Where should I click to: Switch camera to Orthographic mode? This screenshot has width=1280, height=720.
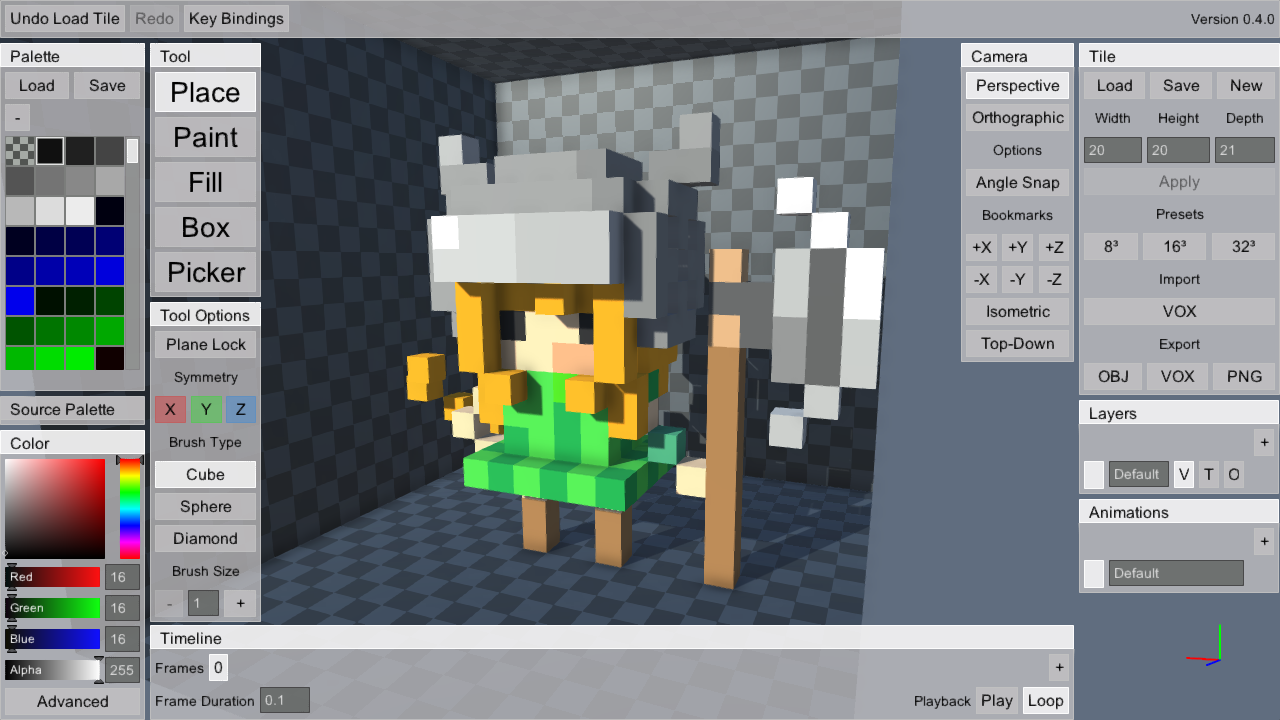[x=1017, y=117]
